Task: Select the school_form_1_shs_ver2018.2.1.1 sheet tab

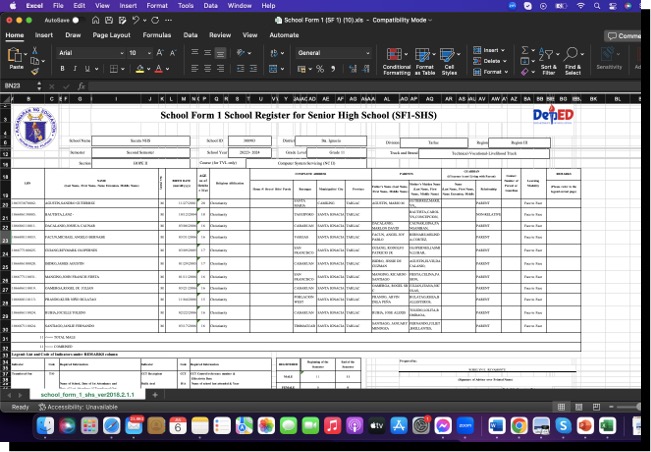Action: click(x=87, y=395)
